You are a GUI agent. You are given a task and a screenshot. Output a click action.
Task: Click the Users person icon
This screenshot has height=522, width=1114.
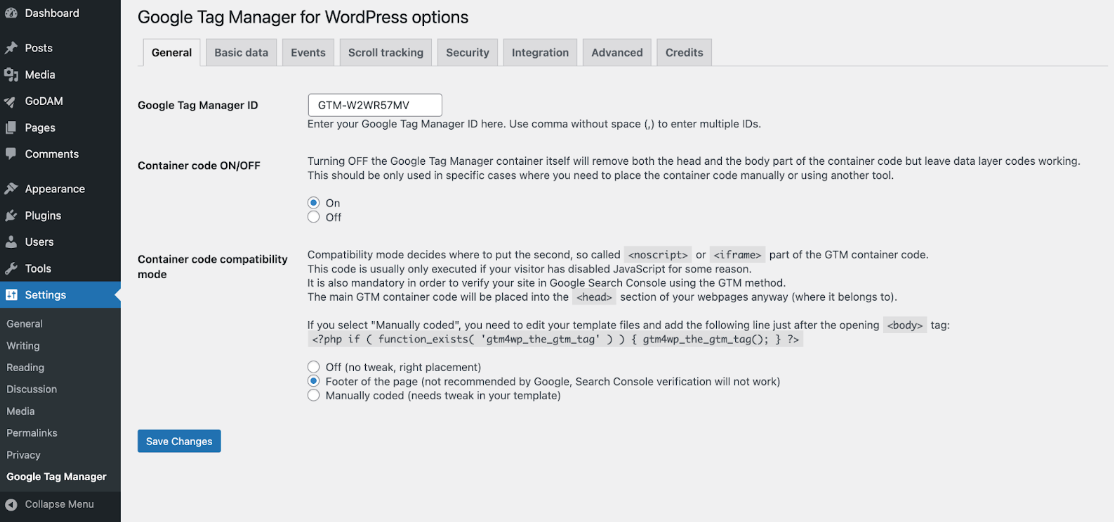point(11,242)
